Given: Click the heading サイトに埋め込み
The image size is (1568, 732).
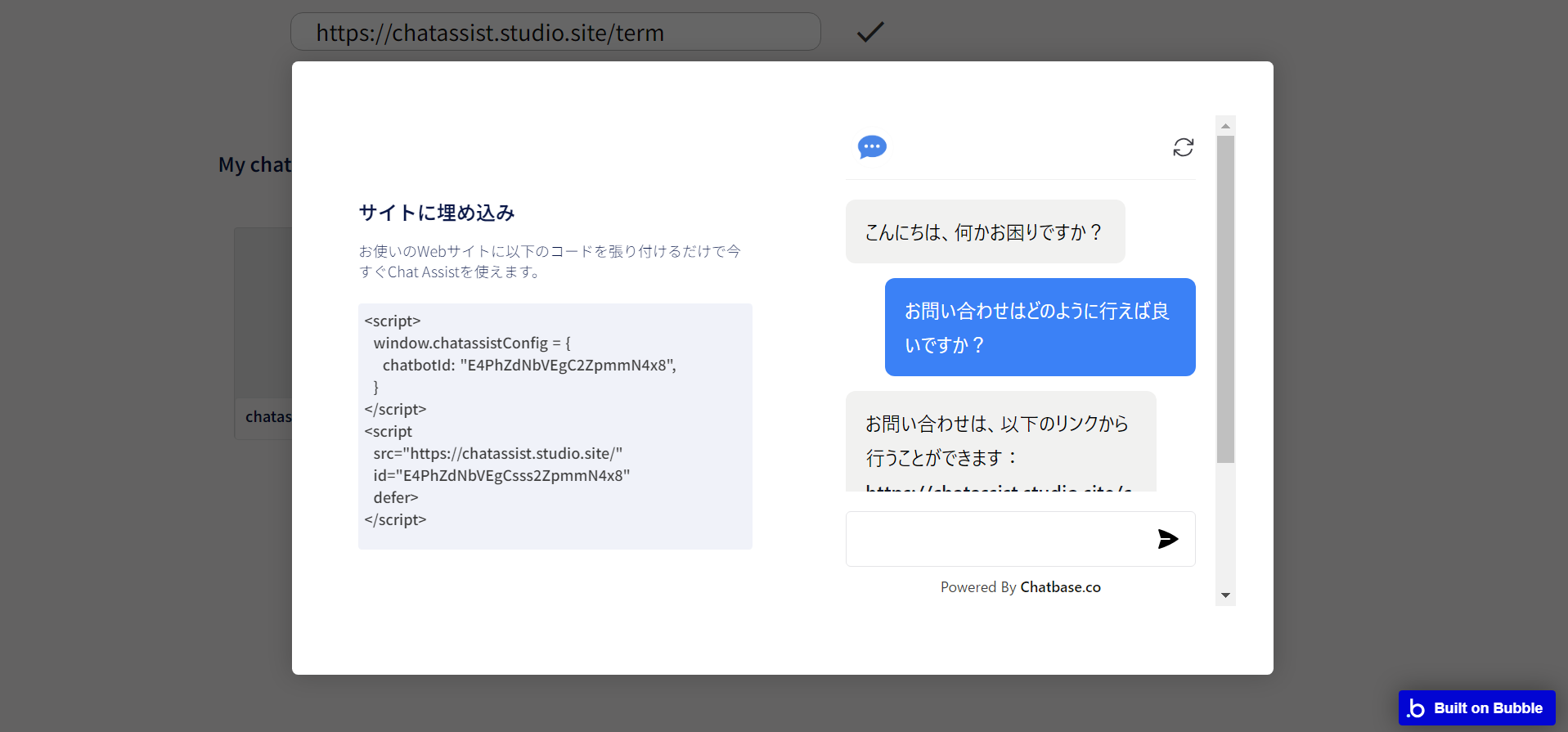Looking at the screenshot, I should click(437, 213).
